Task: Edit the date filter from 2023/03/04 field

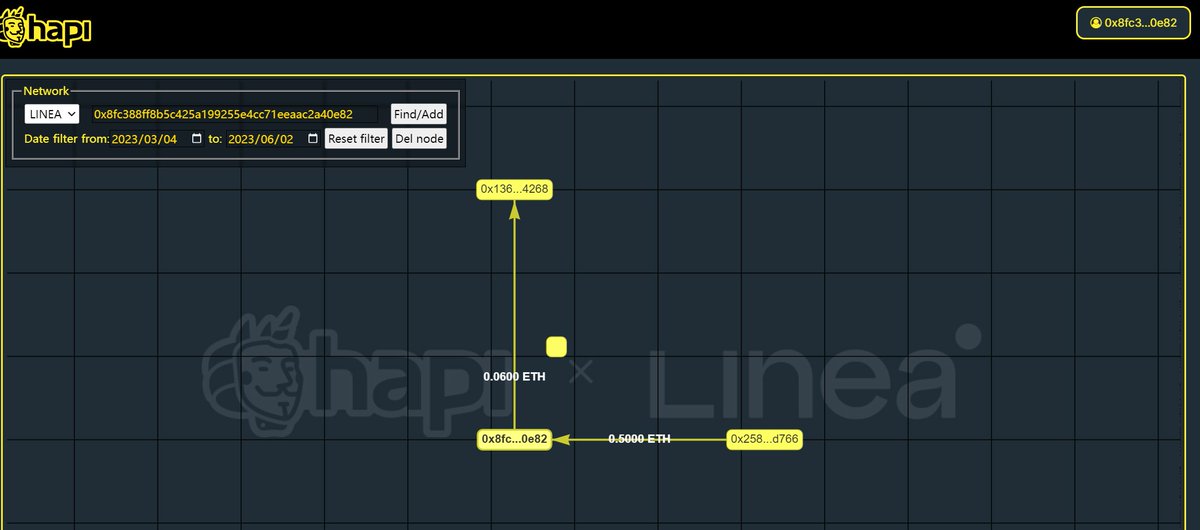Action: (x=156, y=139)
